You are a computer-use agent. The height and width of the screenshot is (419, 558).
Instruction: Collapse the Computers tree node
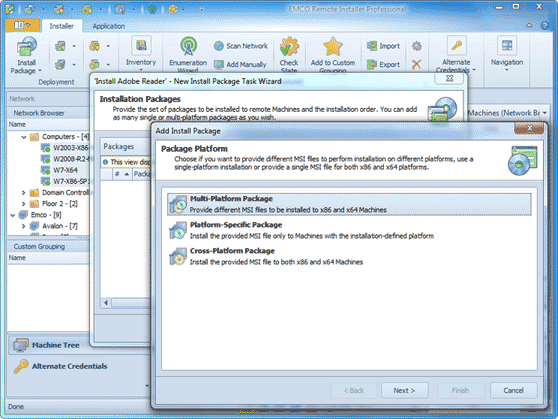(x=23, y=137)
